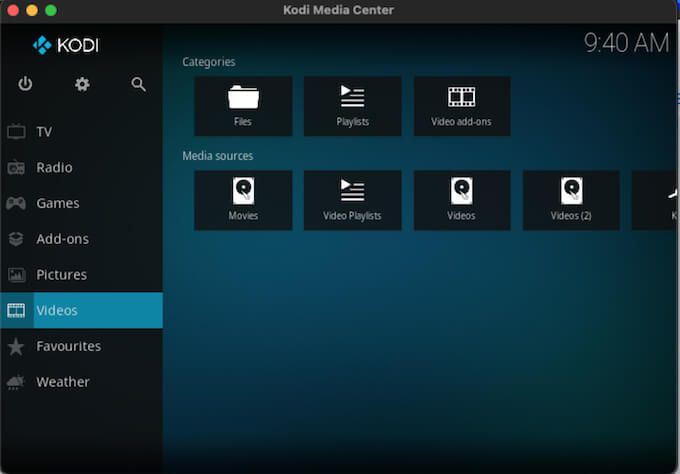Click the 9:40 AM clock
The width and height of the screenshot is (680, 474).
click(626, 43)
